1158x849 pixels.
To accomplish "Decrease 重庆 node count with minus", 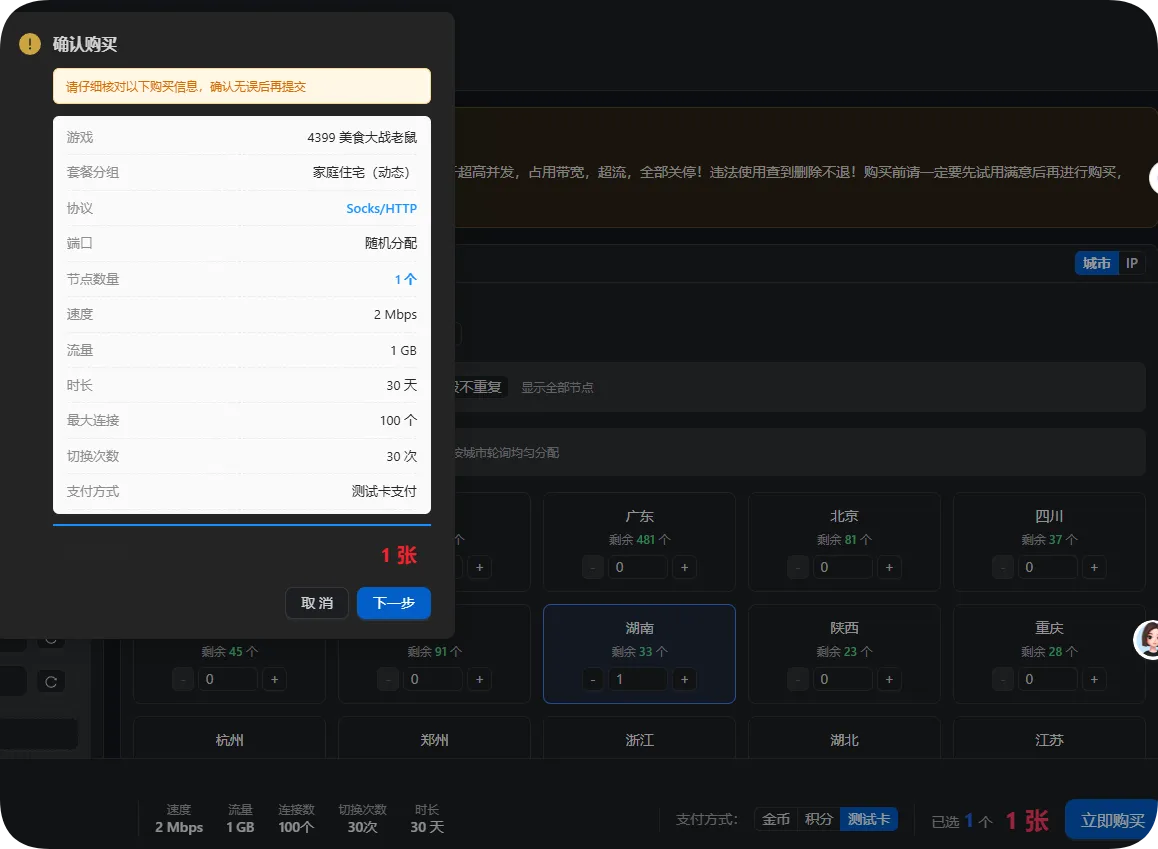I will click(x=1003, y=679).
